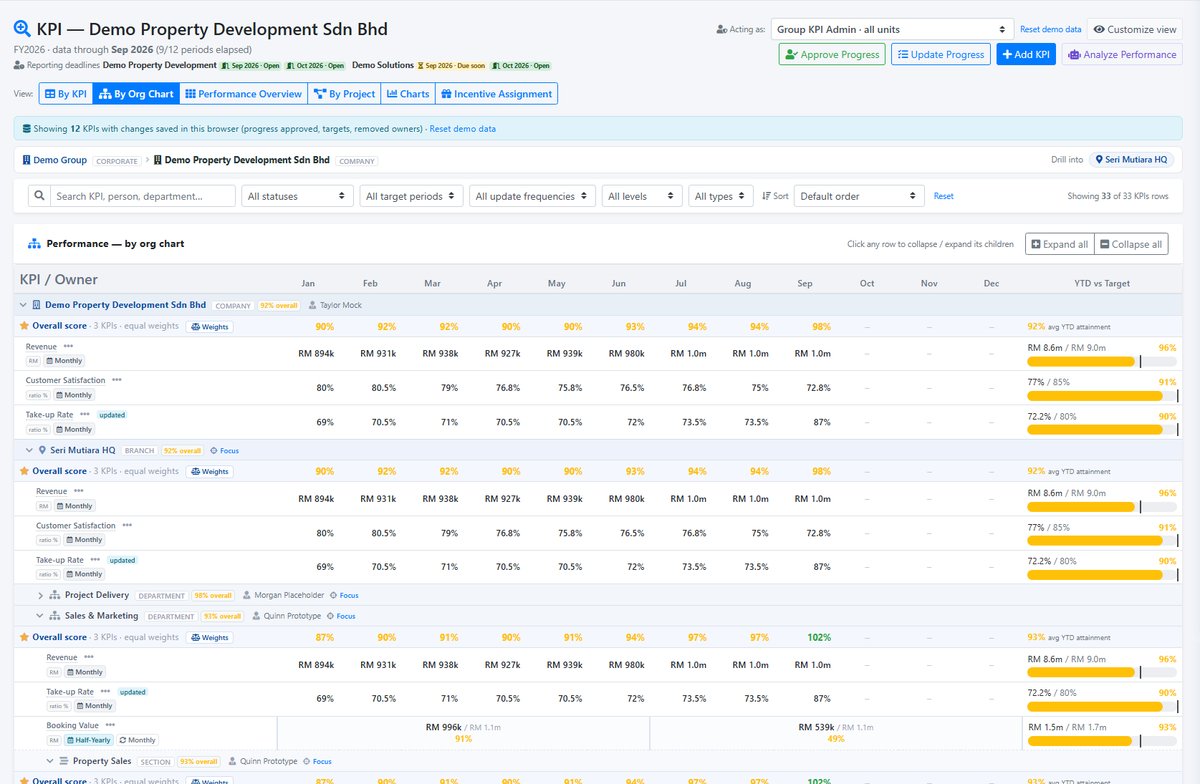Click the star icon on Sales & Marketing Overall score
Screen dimensions: 1200x784
point(24,637)
